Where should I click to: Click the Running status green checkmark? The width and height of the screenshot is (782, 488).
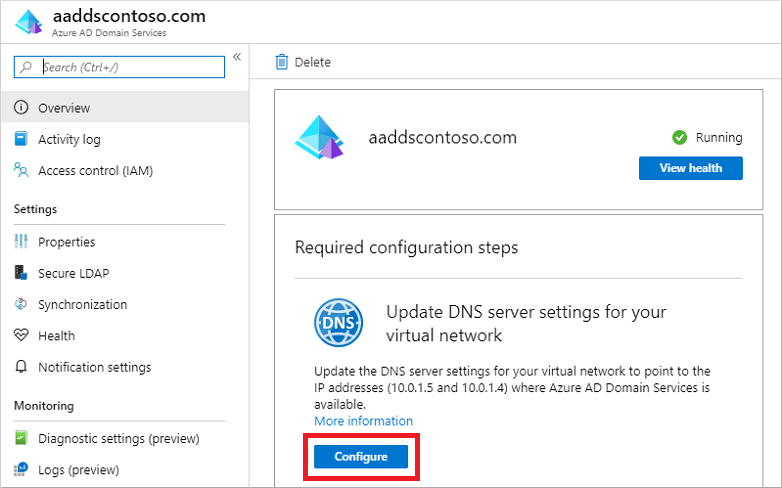(x=680, y=137)
